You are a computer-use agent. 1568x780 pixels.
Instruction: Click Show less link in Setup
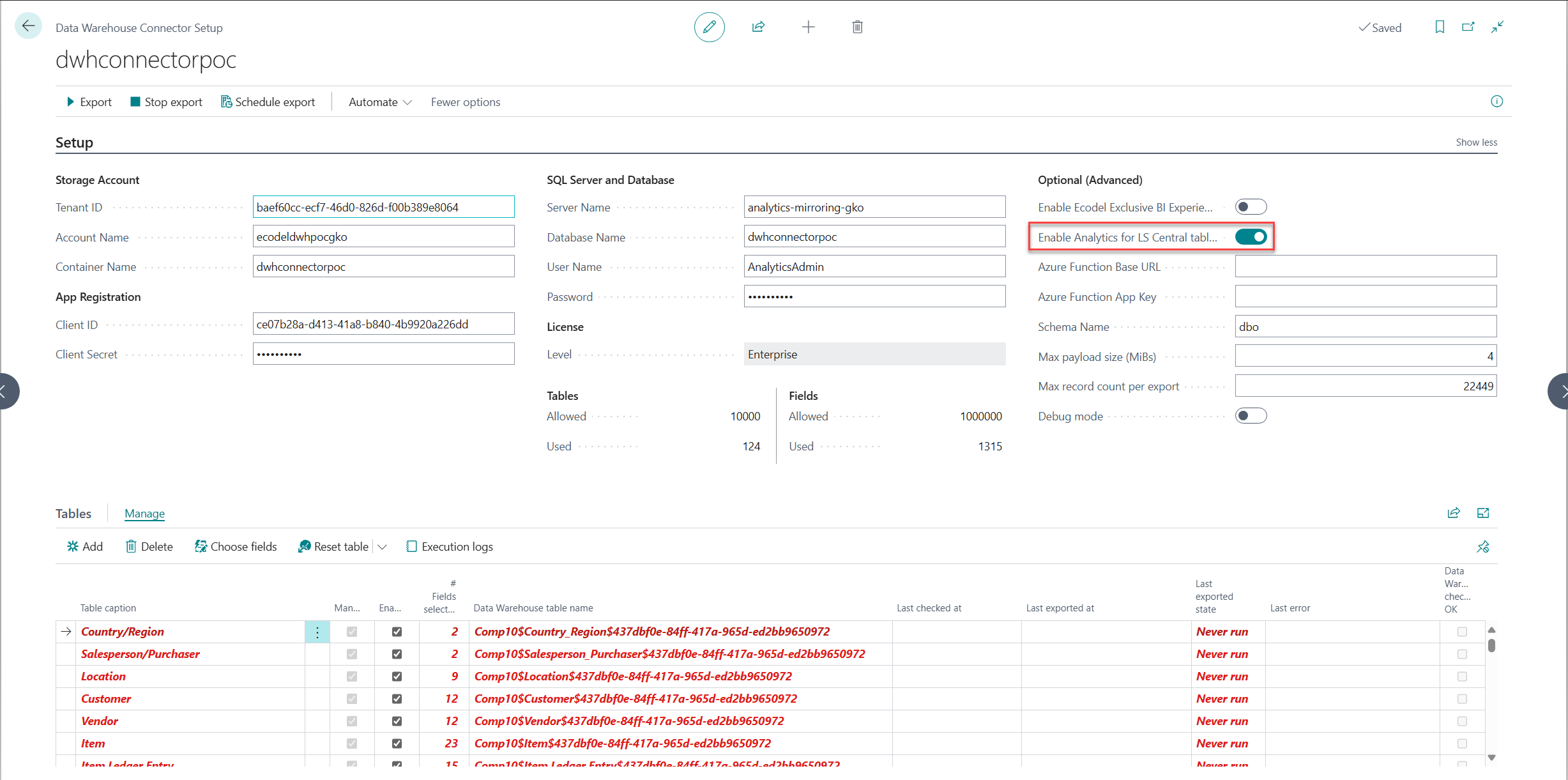pos(1476,142)
